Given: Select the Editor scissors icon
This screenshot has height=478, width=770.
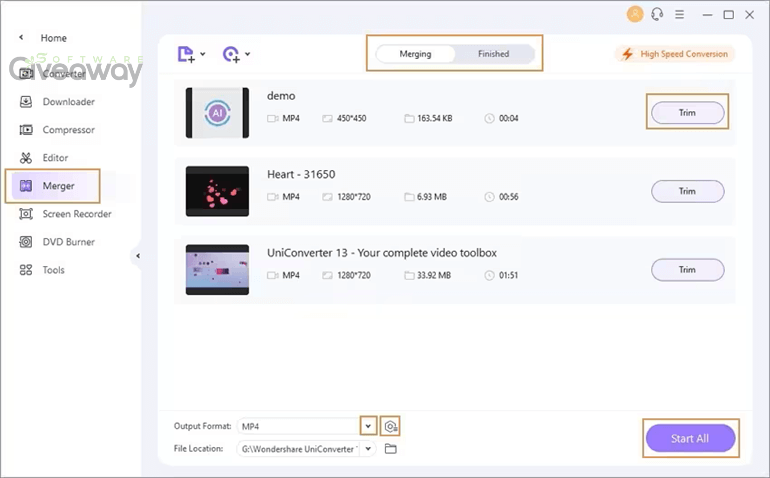Looking at the screenshot, I should click(x=26, y=158).
